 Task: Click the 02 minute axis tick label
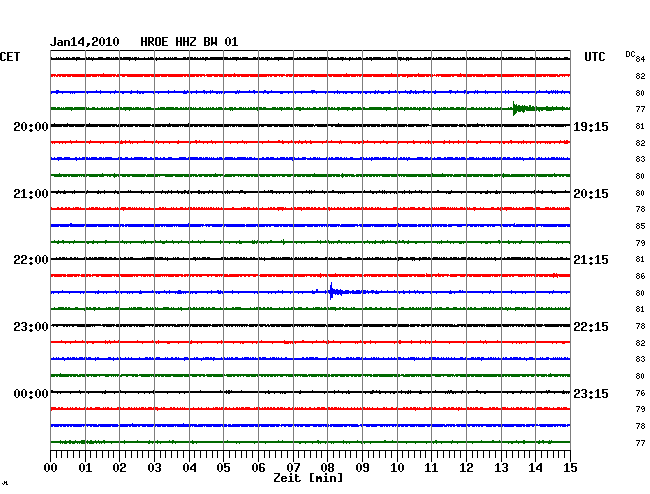click(119, 467)
